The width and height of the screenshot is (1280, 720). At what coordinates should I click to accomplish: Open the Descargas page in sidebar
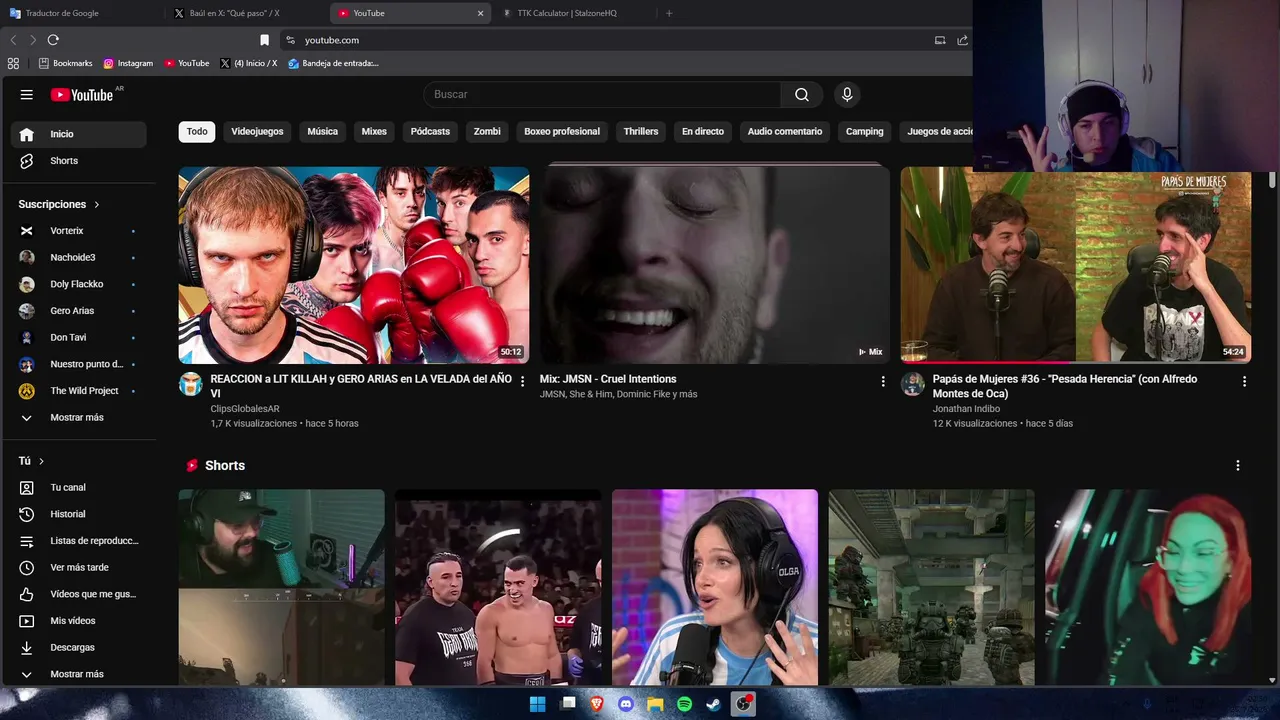pyautogui.click(x=79, y=648)
